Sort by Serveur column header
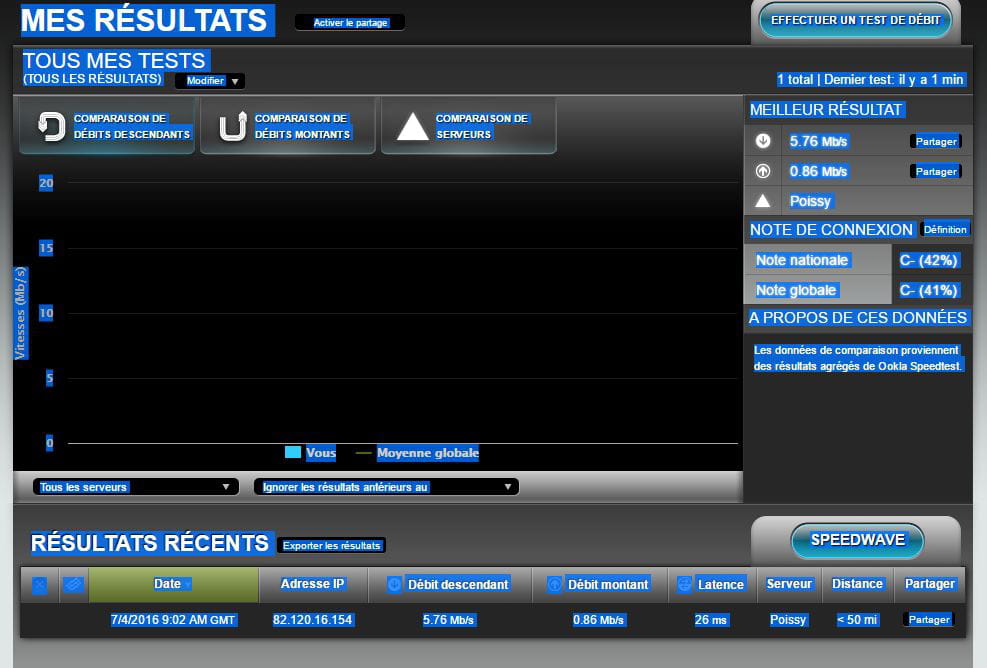 (789, 584)
